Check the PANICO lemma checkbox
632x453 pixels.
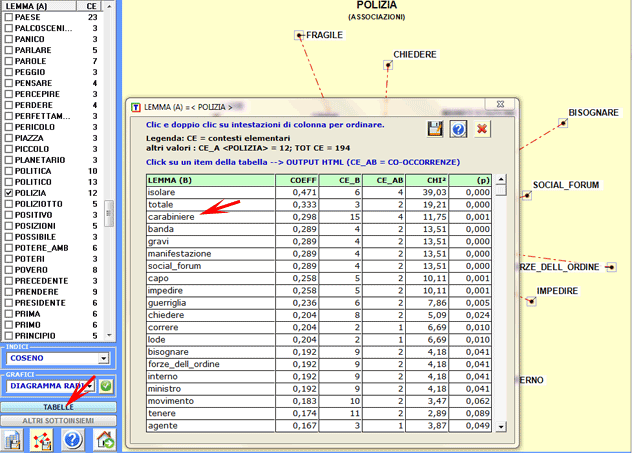pos(8,39)
